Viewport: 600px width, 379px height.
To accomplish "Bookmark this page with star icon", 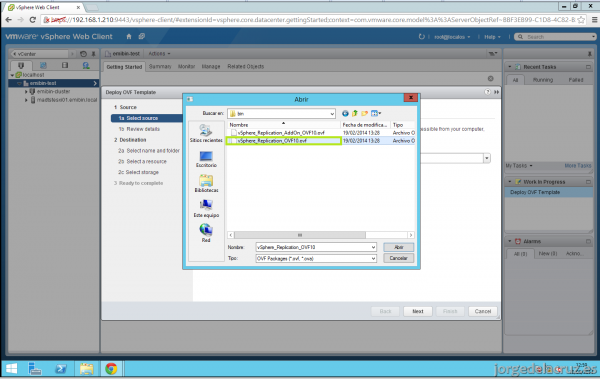I will click(581, 20).
